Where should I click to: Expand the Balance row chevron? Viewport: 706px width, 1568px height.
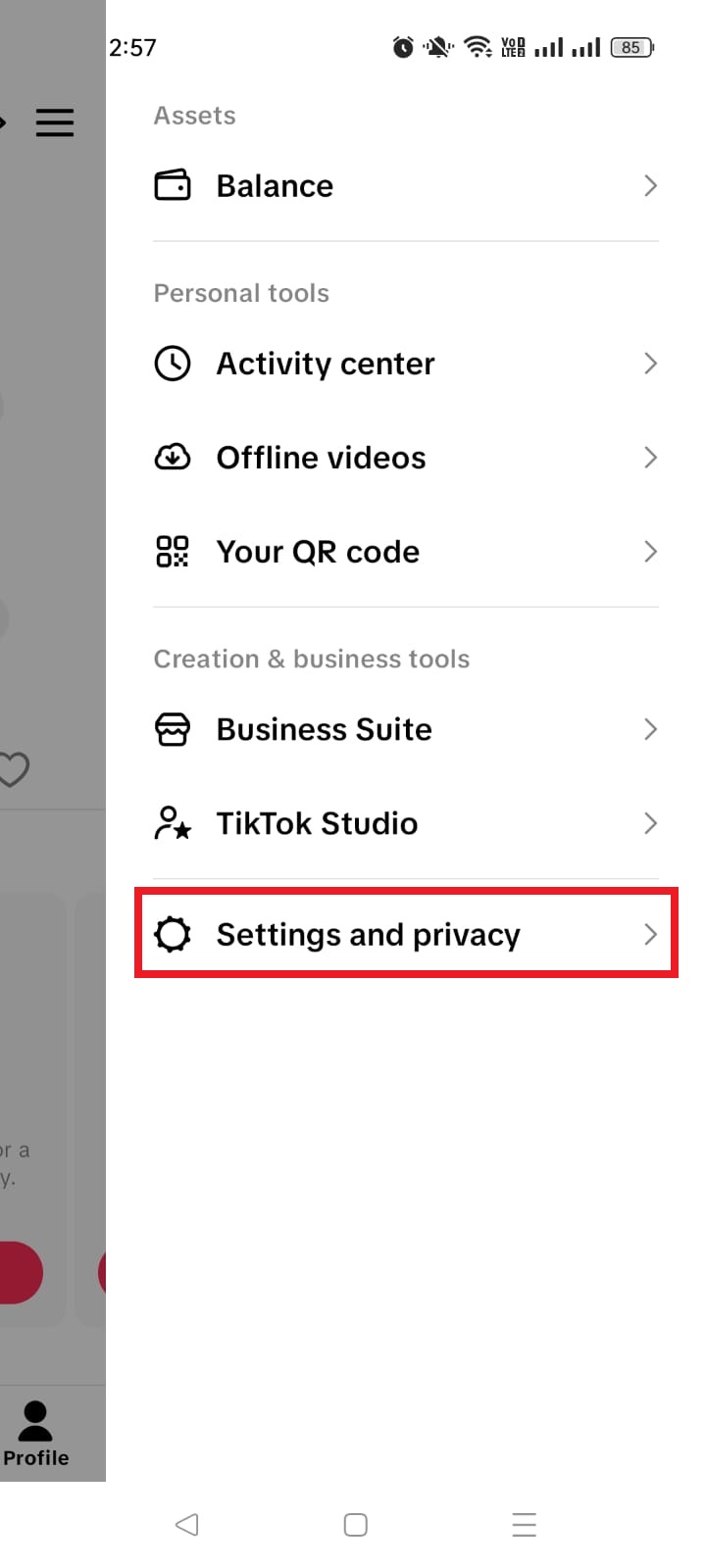click(650, 185)
